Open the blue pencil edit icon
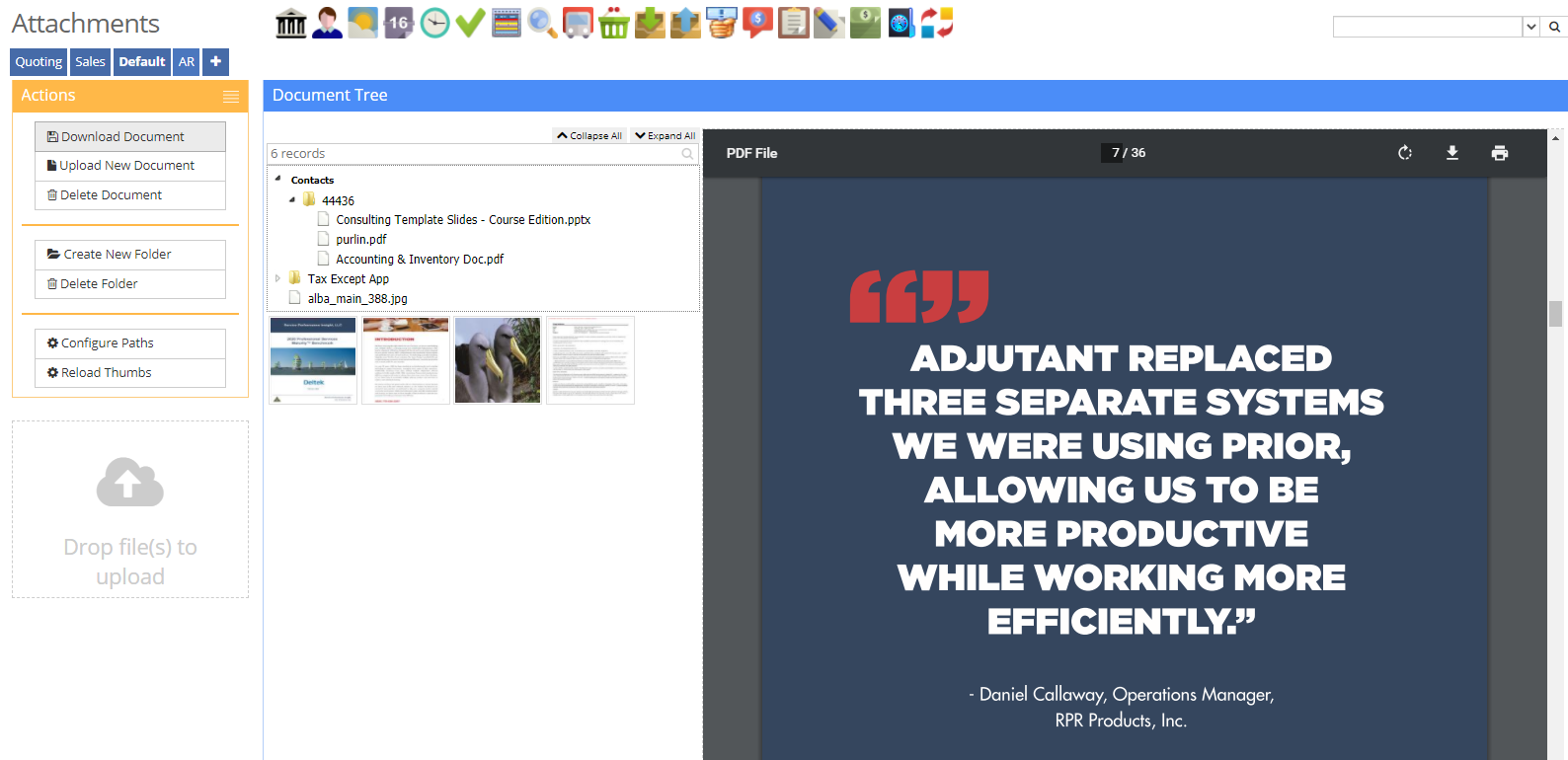Image resolution: width=1568 pixels, height=760 pixels. click(x=828, y=23)
